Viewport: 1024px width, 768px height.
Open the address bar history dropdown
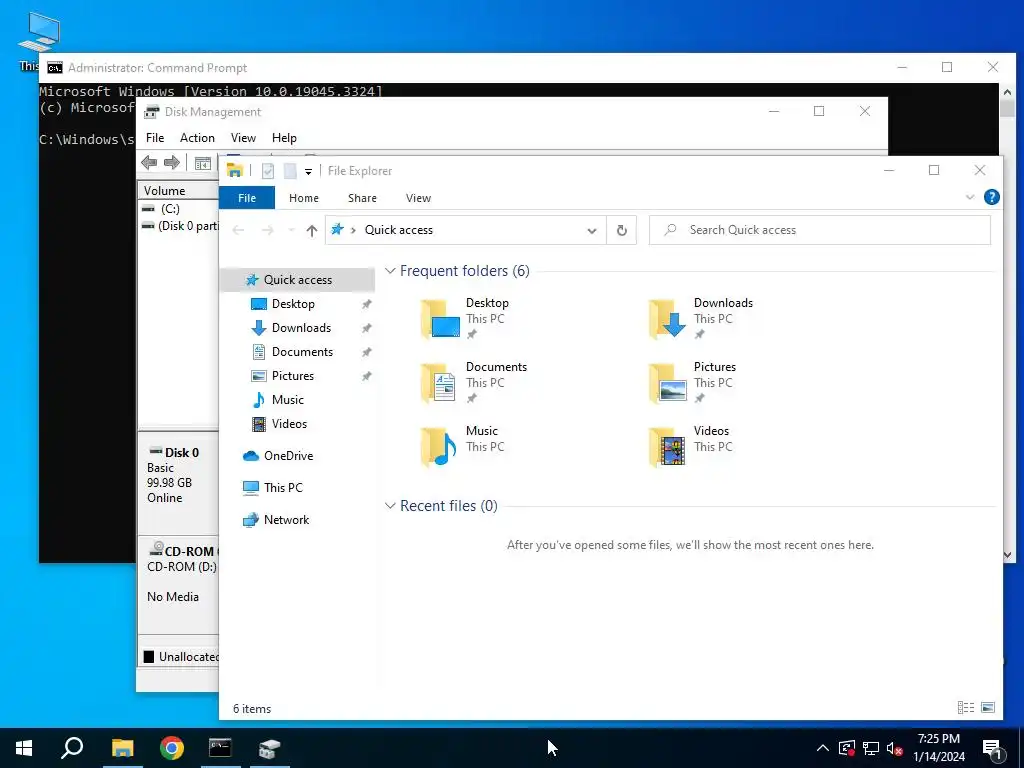[x=592, y=230]
